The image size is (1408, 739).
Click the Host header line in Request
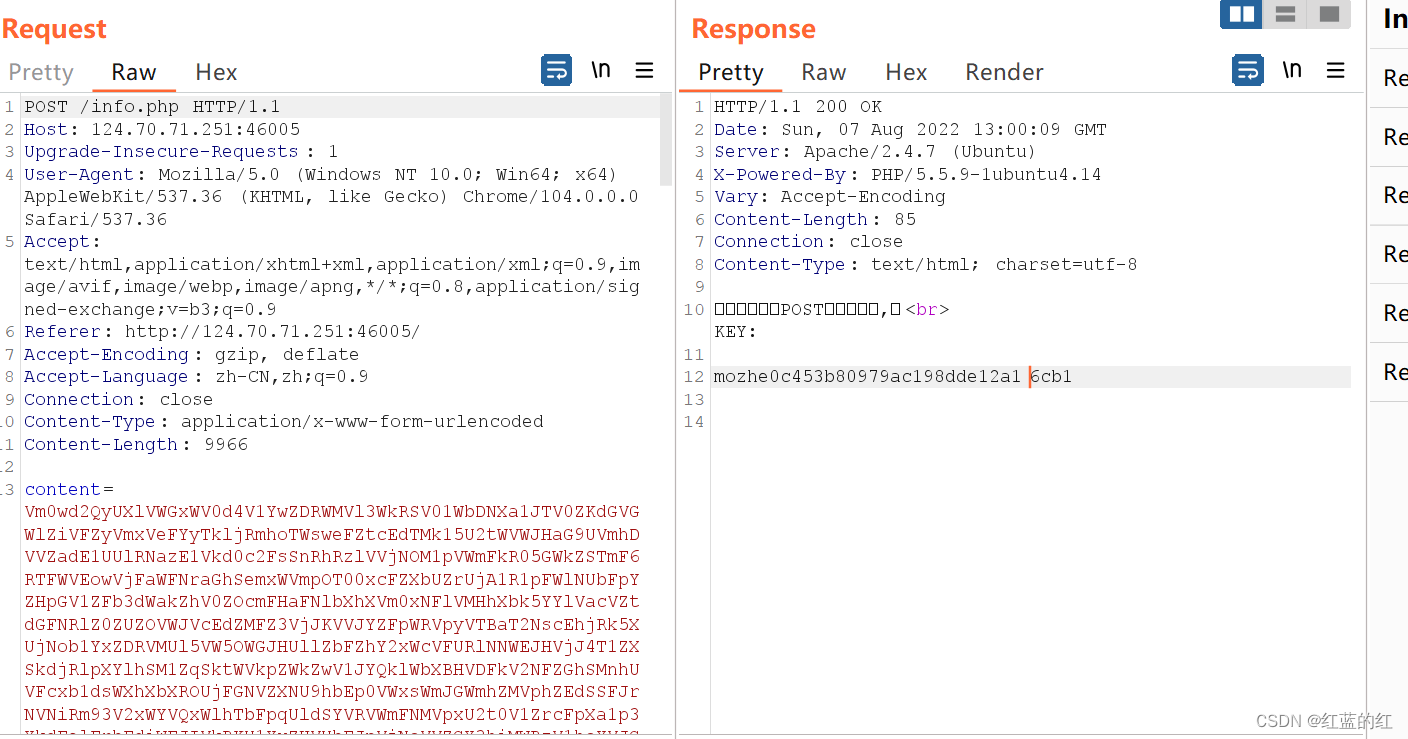pos(161,129)
